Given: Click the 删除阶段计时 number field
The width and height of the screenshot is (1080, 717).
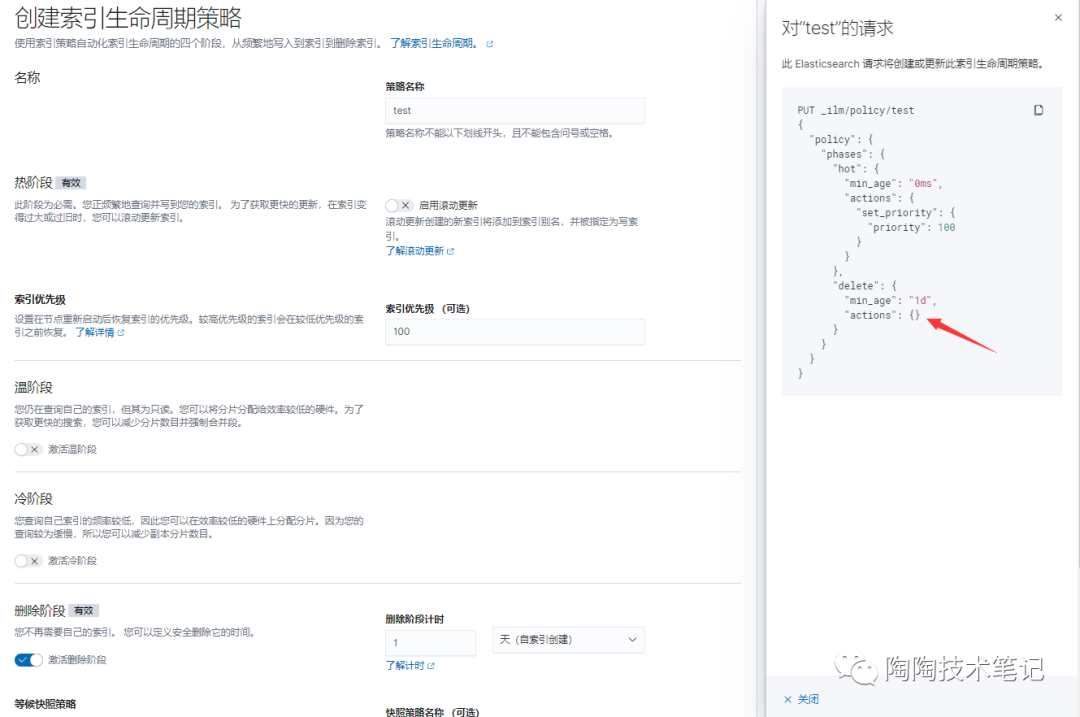Looking at the screenshot, I should [x=430, y=643].
